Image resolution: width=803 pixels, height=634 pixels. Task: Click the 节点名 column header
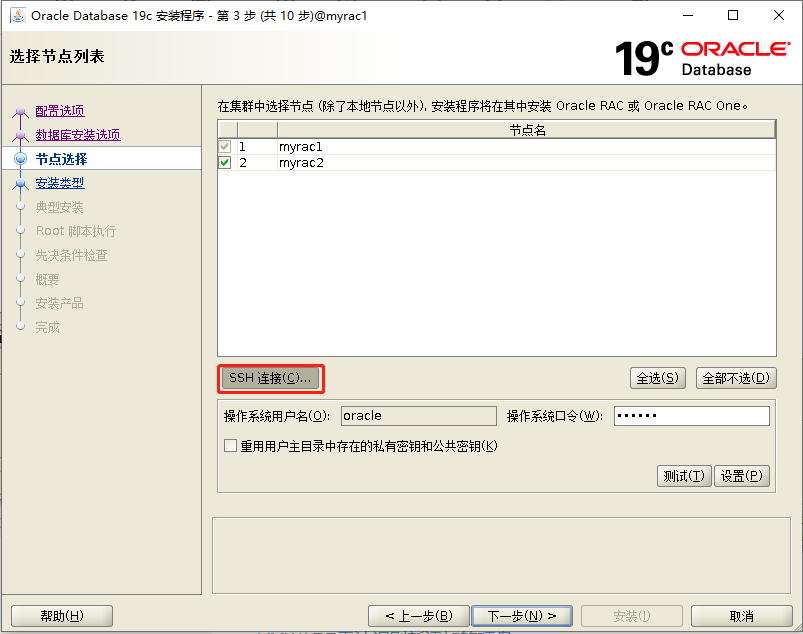pyautogui.click(x=526, y=130)
